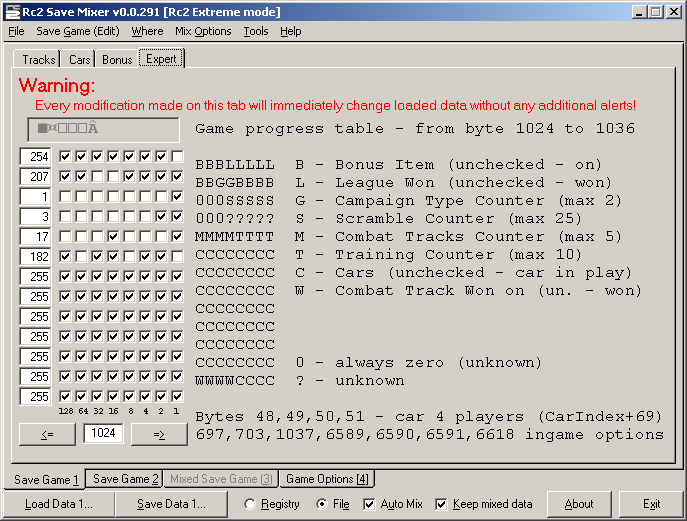Click the Save Data 1... button
This screenshot has height=521, width=687.
click(x=171, y=504)
